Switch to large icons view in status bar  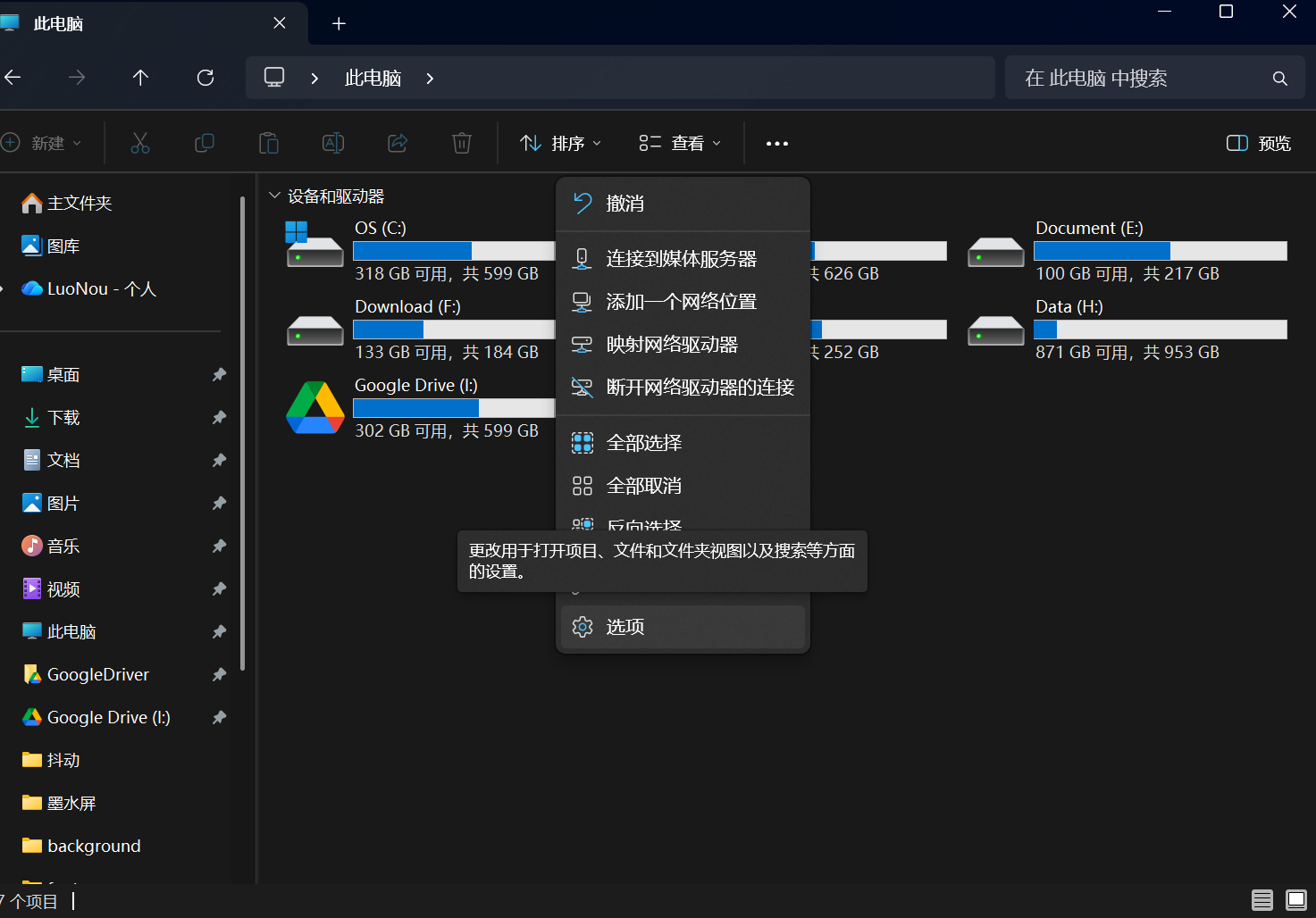(x=1295, y=900)
